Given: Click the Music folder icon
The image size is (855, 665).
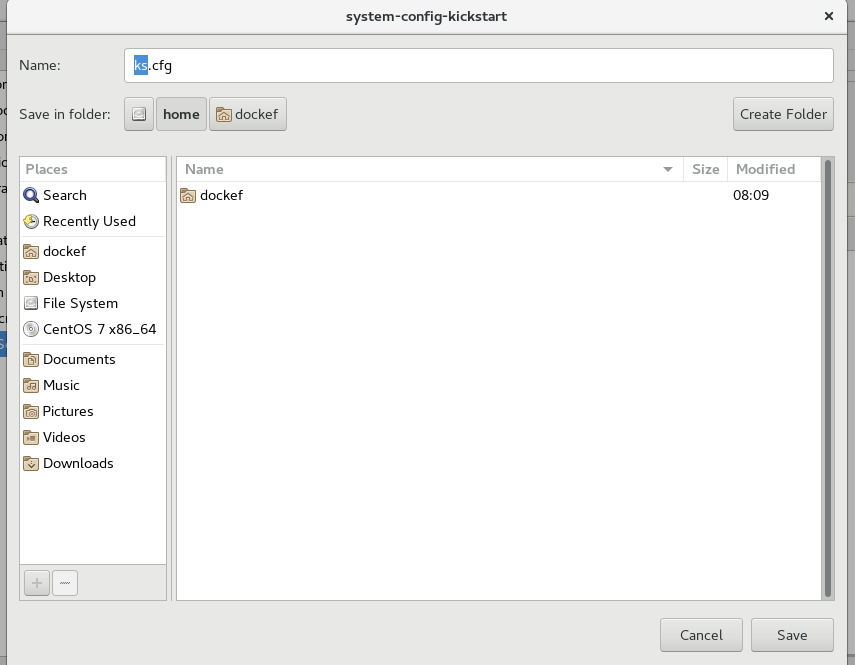Looking at the screenshot, I should point(31,385).
